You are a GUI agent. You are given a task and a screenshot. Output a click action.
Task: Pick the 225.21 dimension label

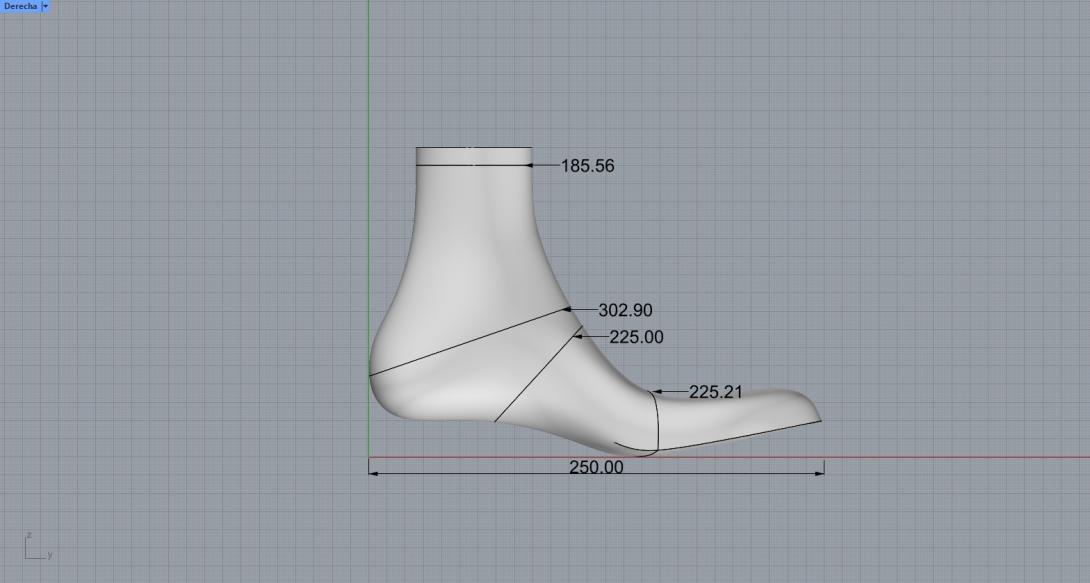click(x=715, y=392)
